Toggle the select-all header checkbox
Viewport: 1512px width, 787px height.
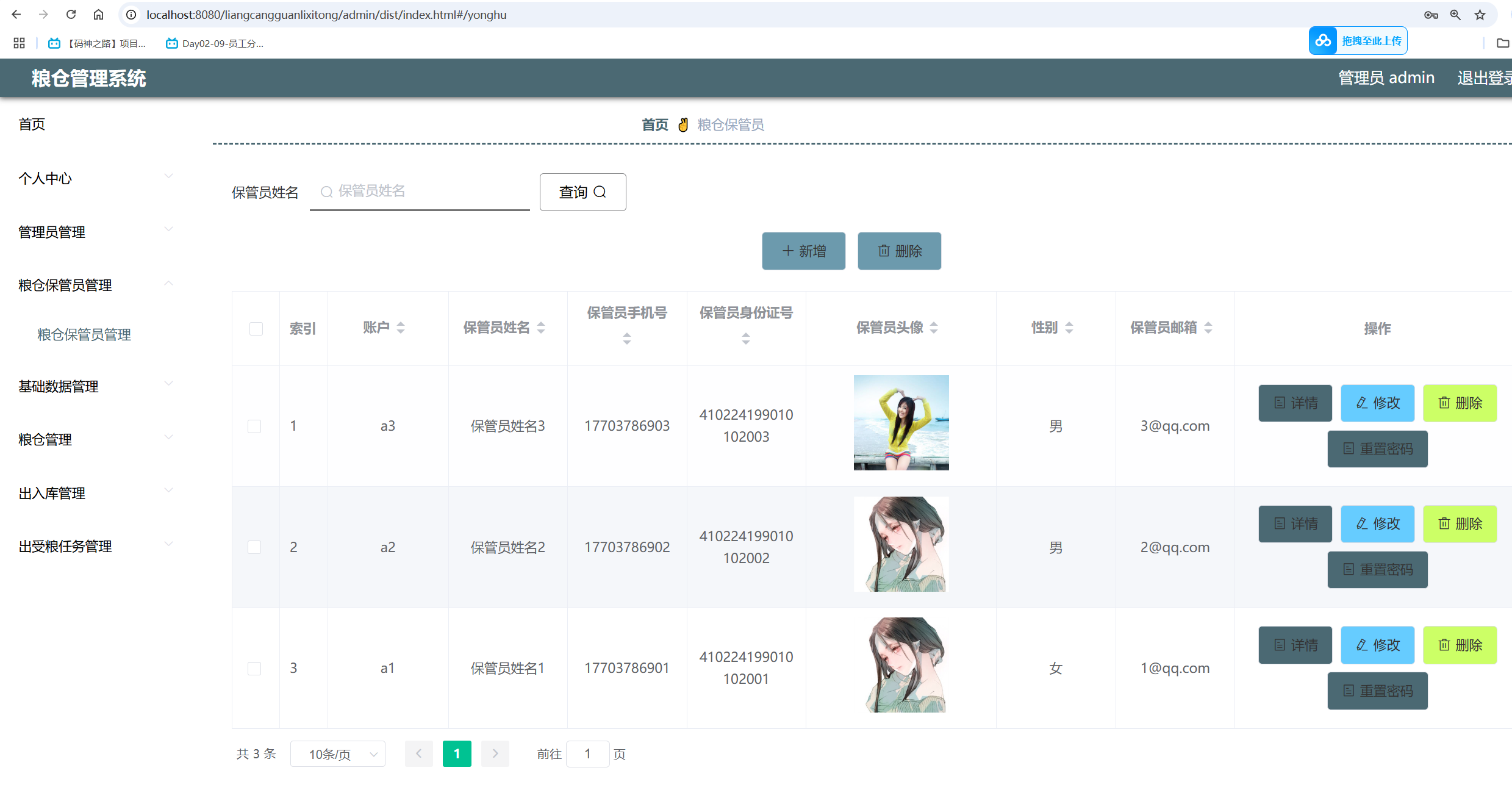point(256,329)
